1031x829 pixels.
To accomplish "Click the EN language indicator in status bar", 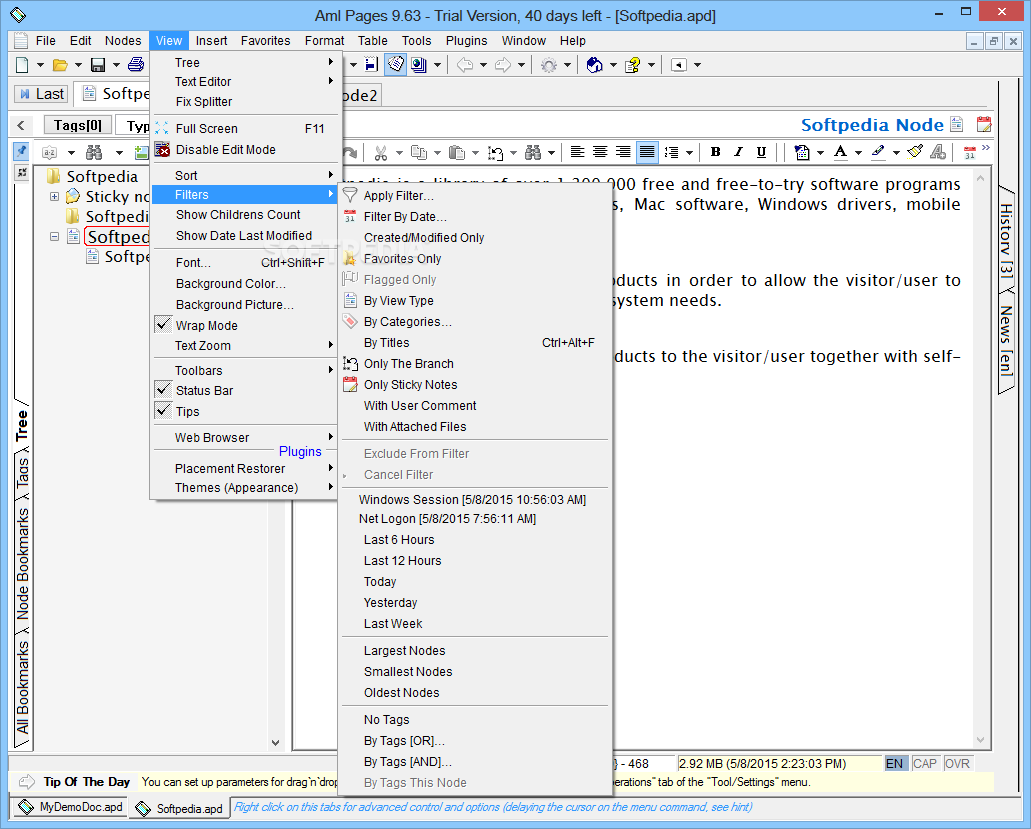I will click(895, 763).
